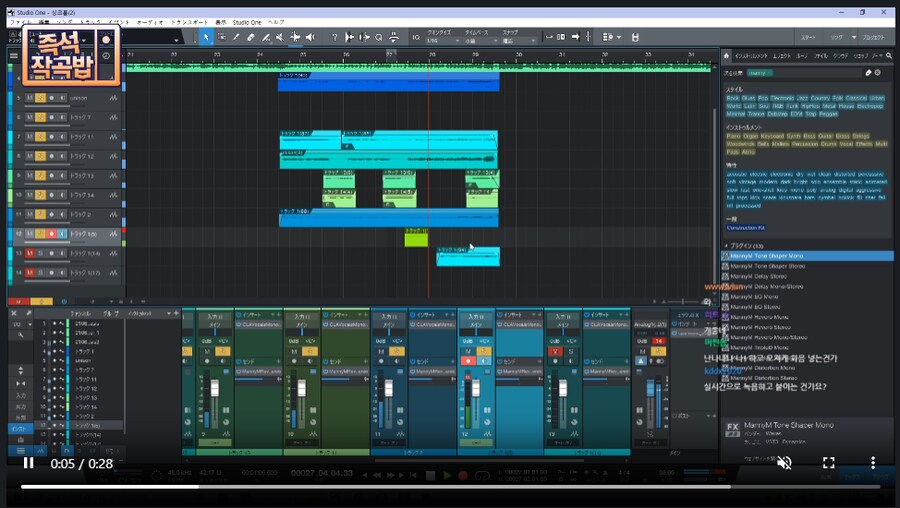Screen dimensions: 900x508
Task: Unmute track 13 トラック 1(14)
Action: 29,253
